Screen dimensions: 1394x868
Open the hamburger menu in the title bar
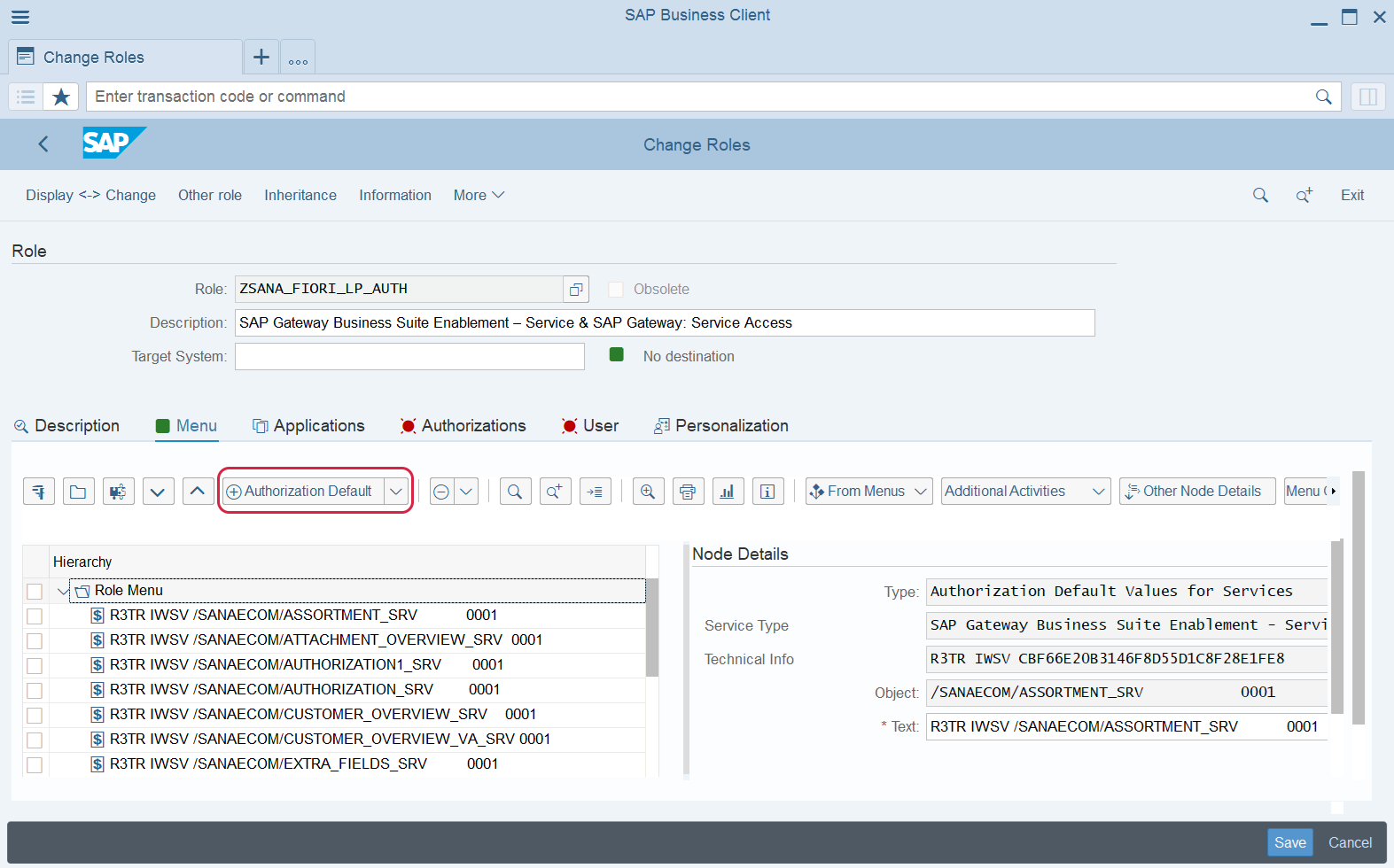pos(20,17)
